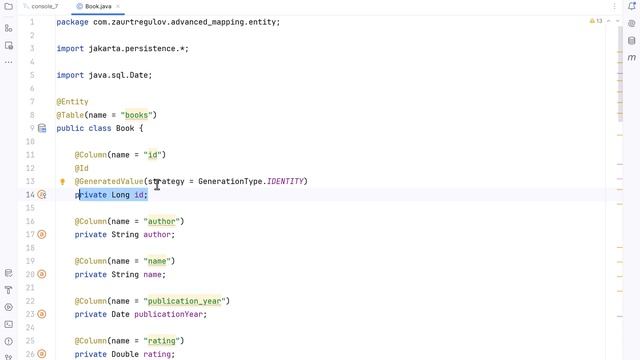Click the column gutter icon on line 26
The image size is (640, 360).
pos(42,354)
